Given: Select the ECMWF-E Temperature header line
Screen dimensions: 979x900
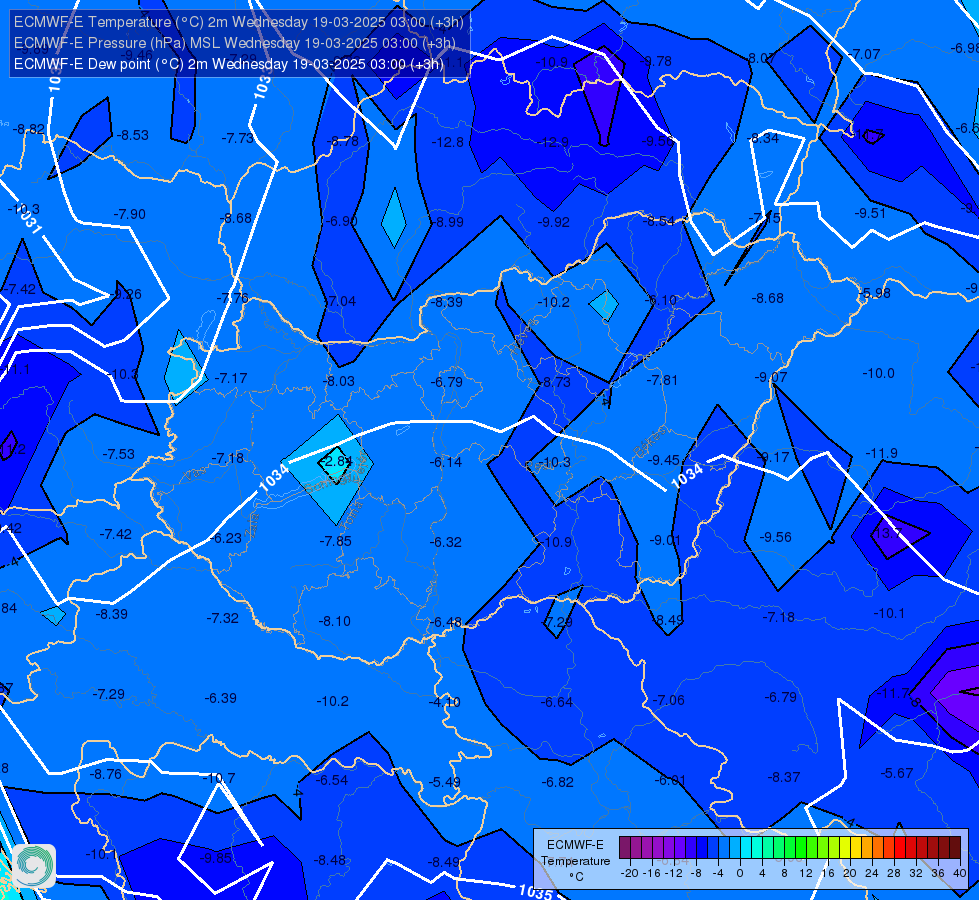Looking at the screenshot, I should click(x=239, y=22).
